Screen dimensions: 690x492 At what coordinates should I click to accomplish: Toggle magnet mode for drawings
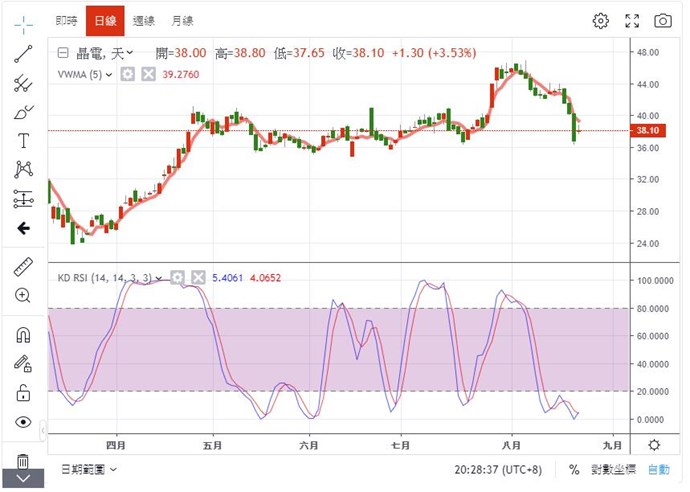tap(24, 335)
